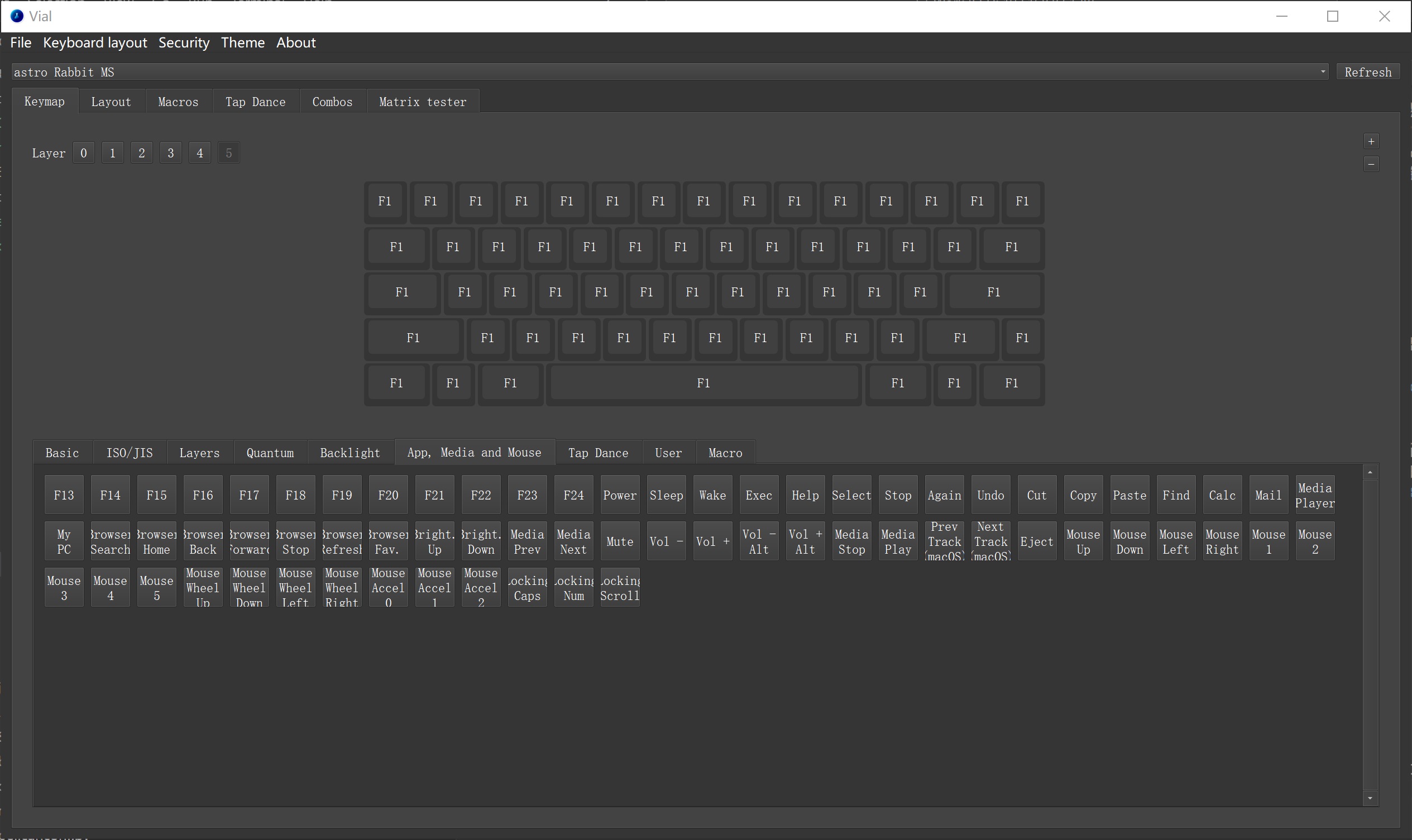Click the Media Play icon
Screen dimensions: 1412x840
(897, 541)
